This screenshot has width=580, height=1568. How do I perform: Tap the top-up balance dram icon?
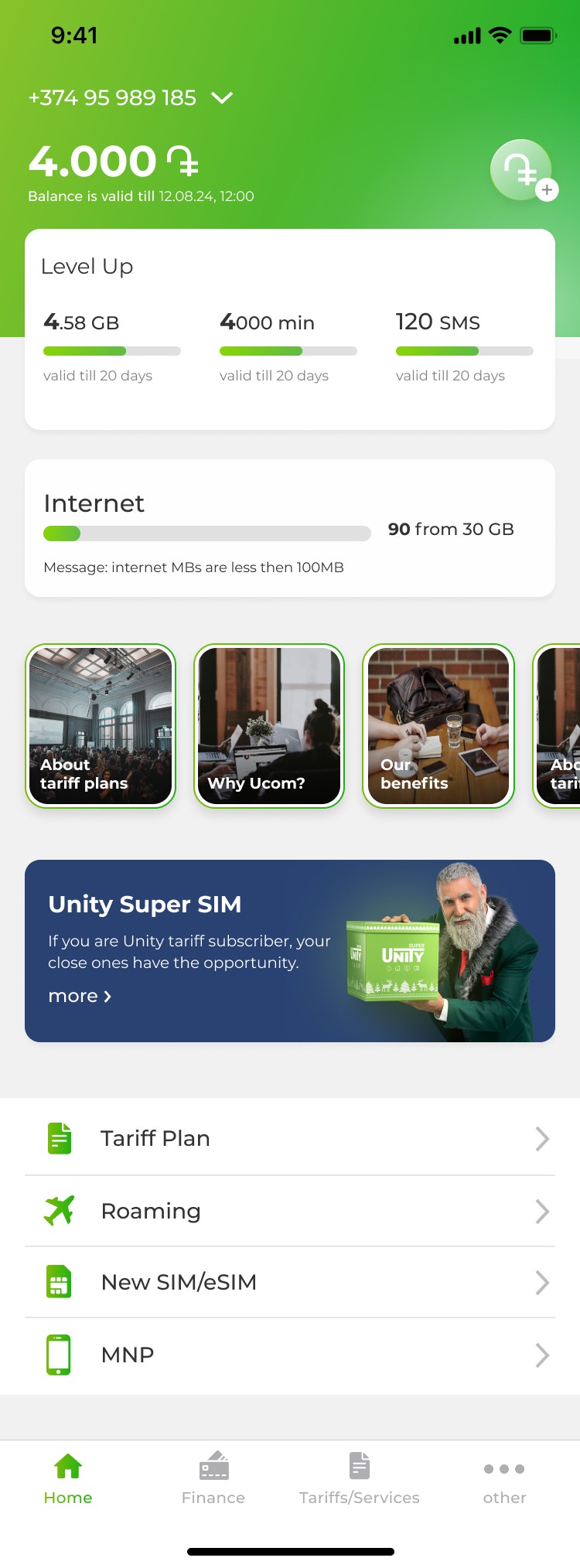pos(523,170)
